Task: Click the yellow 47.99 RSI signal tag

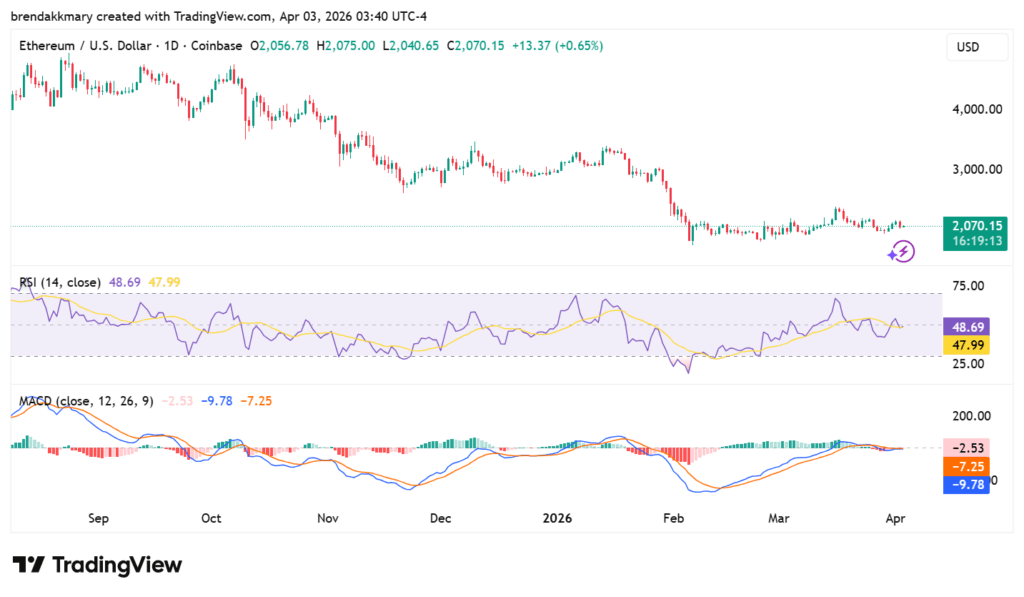Action: click(x=967, y=344)
